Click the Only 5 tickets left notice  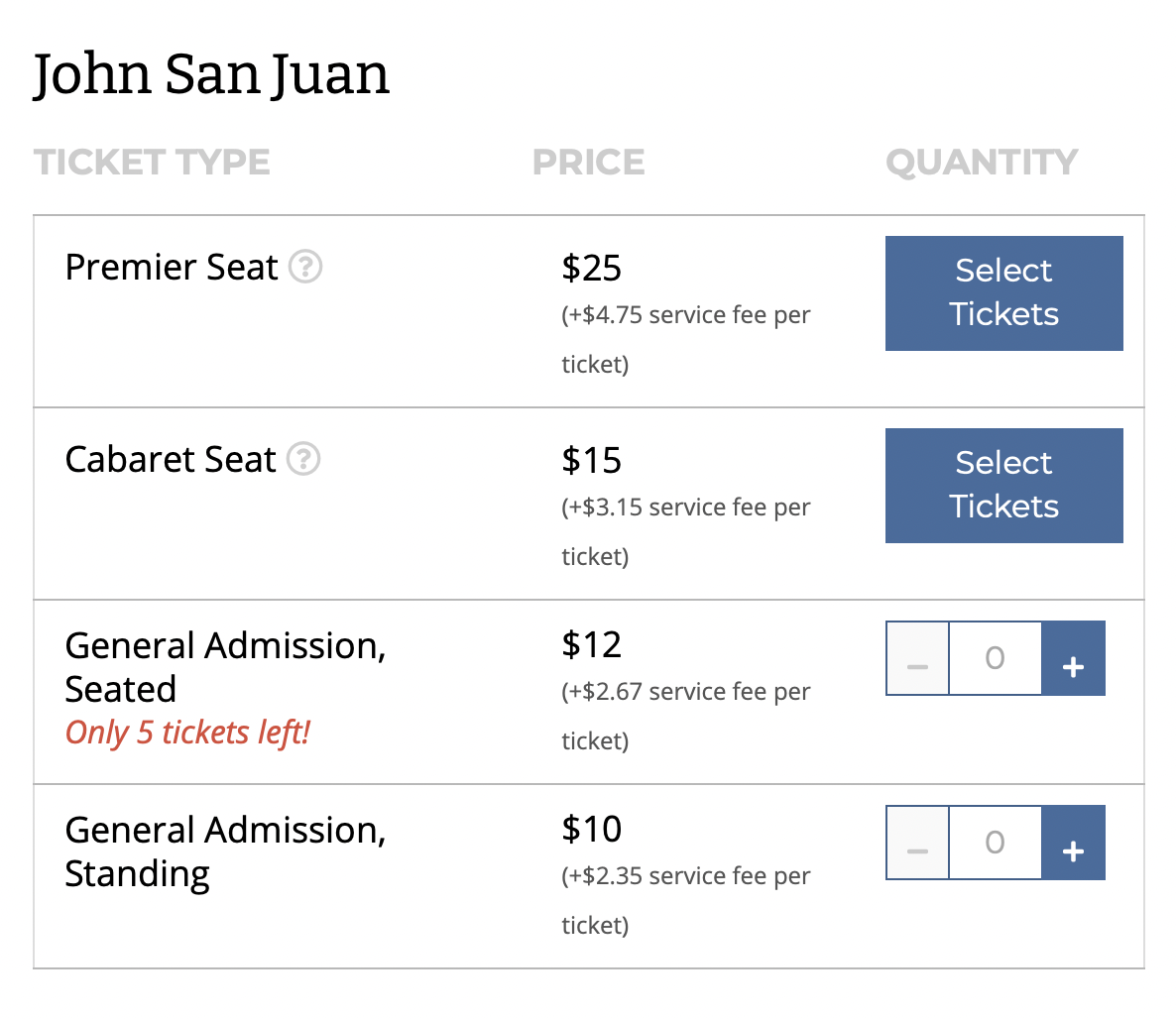pos(187,733)
